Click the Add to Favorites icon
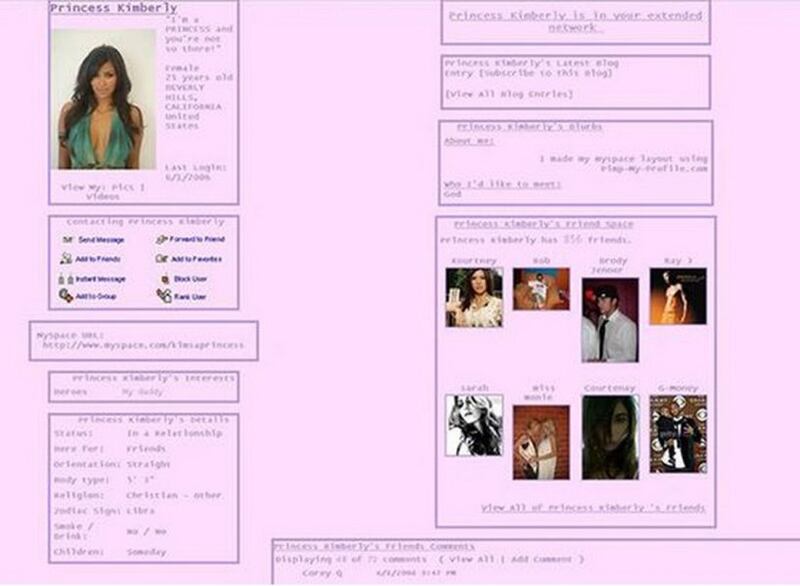Image resolution: width=800 pixels, height=586 pixels. coord(163,259)
